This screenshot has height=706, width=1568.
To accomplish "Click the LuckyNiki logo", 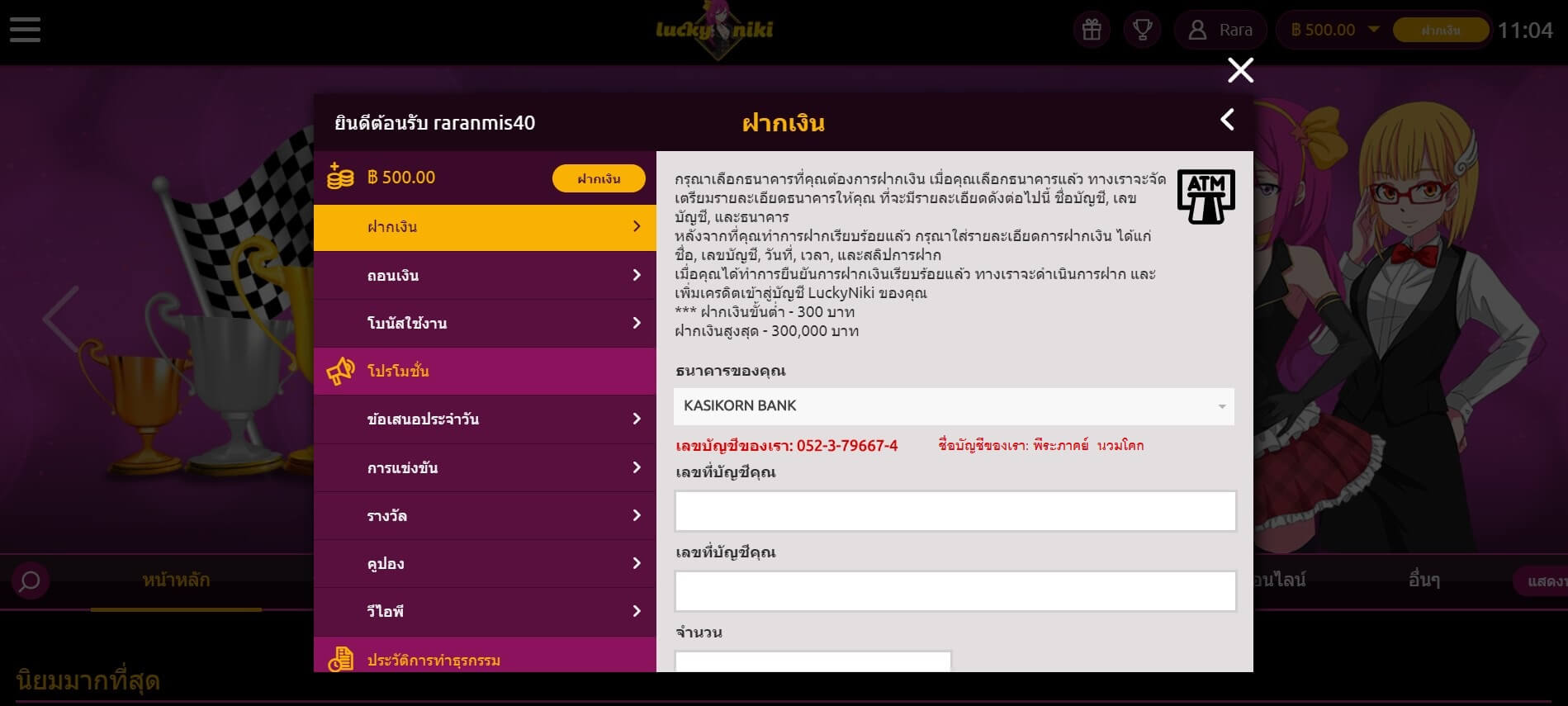I will [714, 31].
